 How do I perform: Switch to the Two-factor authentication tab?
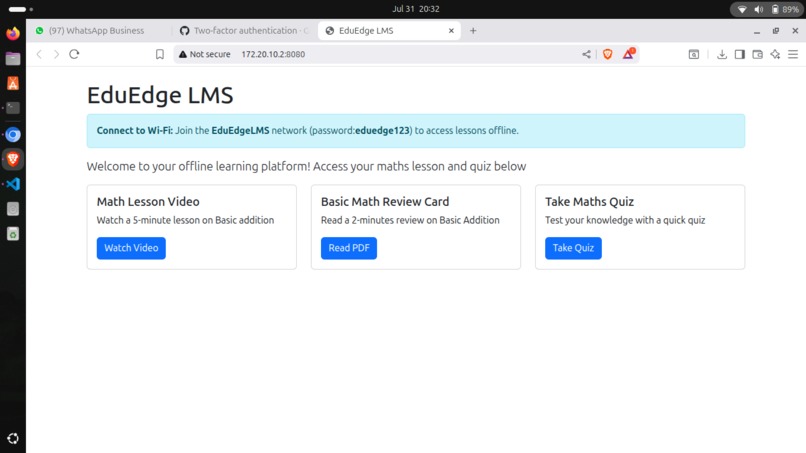pyautogui.click(x=245, y=31)
